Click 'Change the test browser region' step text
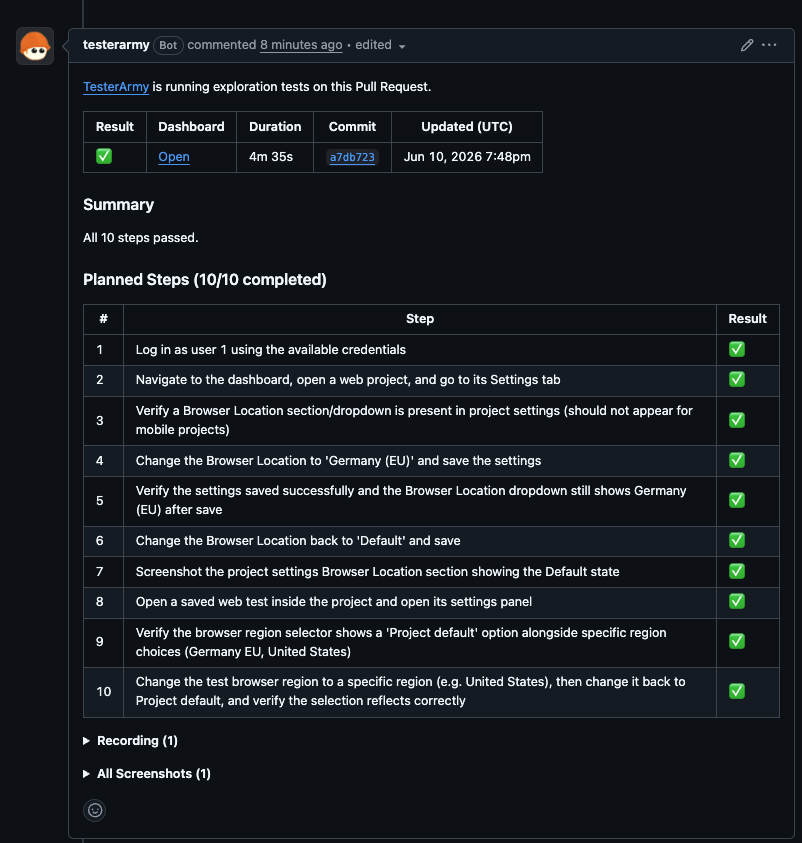802x843 pixels. pyautogui.click(x=411, y=691)
